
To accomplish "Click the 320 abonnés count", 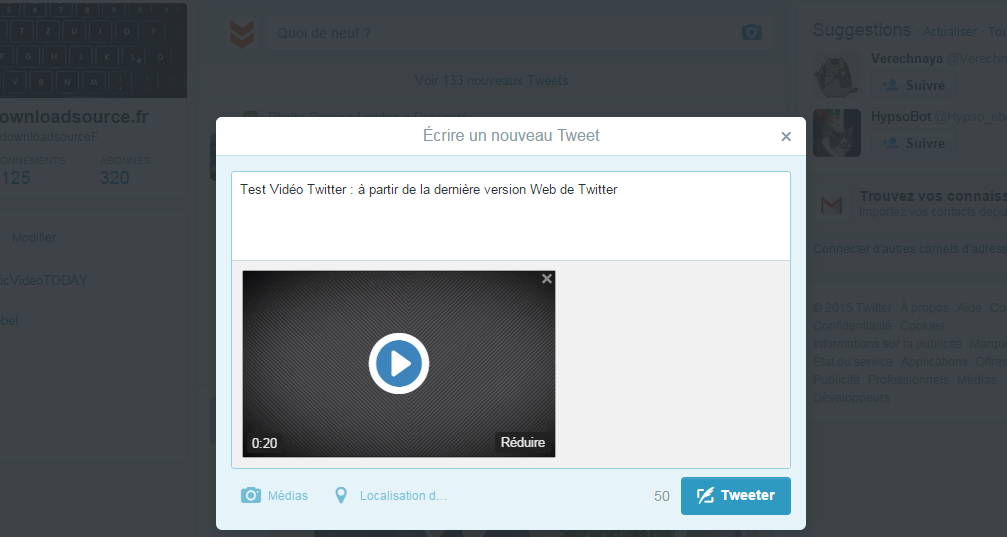I will pyautogui.click(x=114, y=178).
